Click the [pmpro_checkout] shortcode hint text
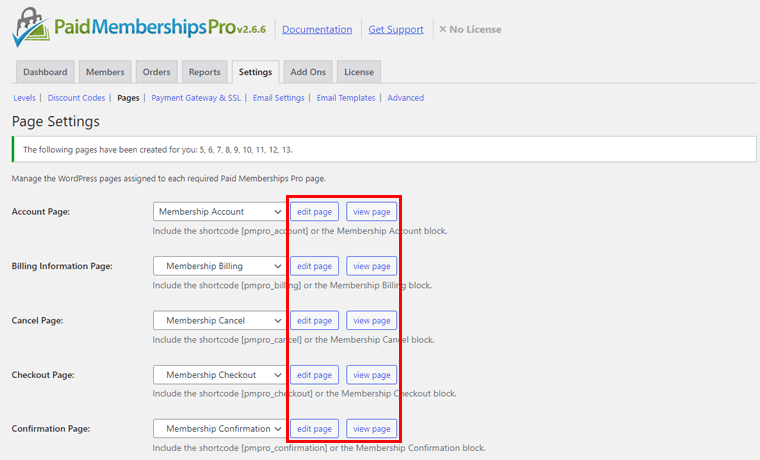The width and height of the screenshot is (760, 460). pos(304,394)
